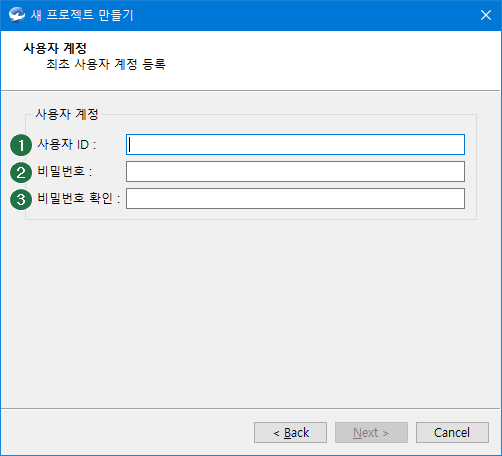
Task: Click into the 비밀번호 input box
Action: tap(295, 172)
